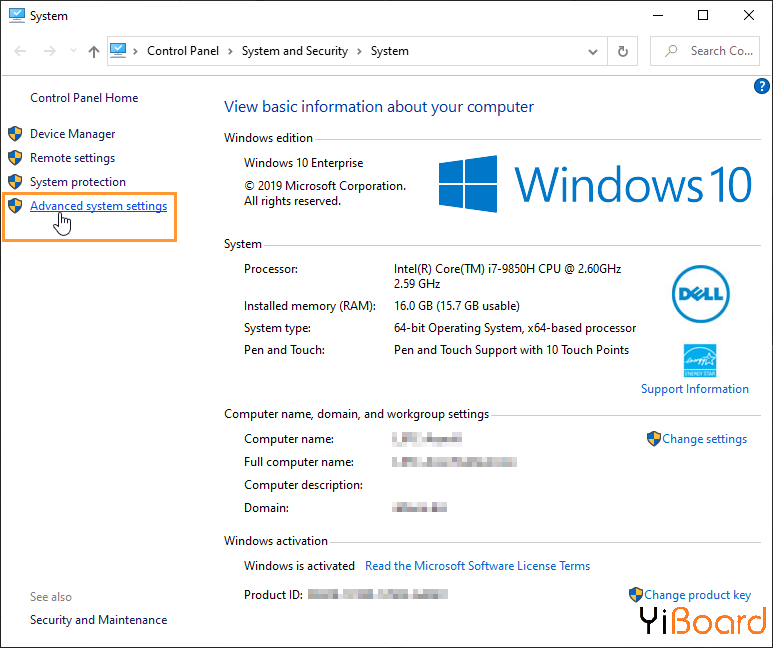
Task: Click the Change settings shield icon
Action: (654, 438)
